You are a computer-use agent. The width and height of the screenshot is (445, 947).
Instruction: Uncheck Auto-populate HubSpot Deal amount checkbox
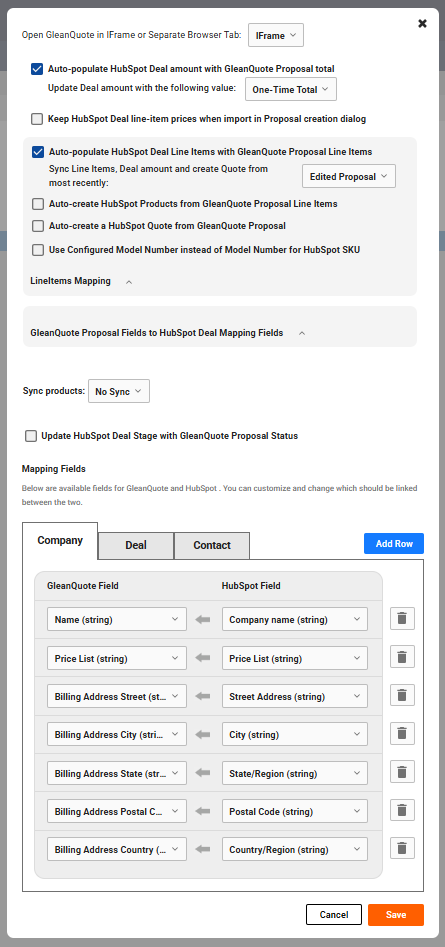[x=37, y=69]
